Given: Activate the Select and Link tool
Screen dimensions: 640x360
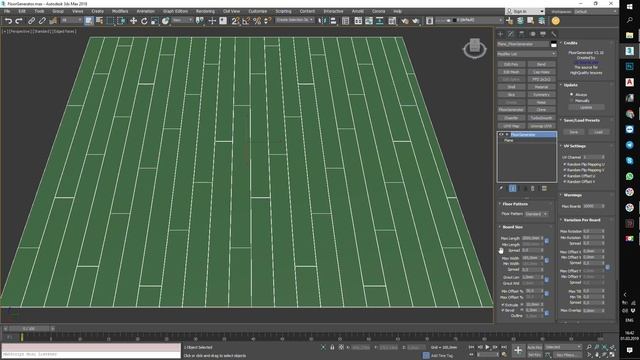Looking at the screenshot, I should click(x=31, y=21).
